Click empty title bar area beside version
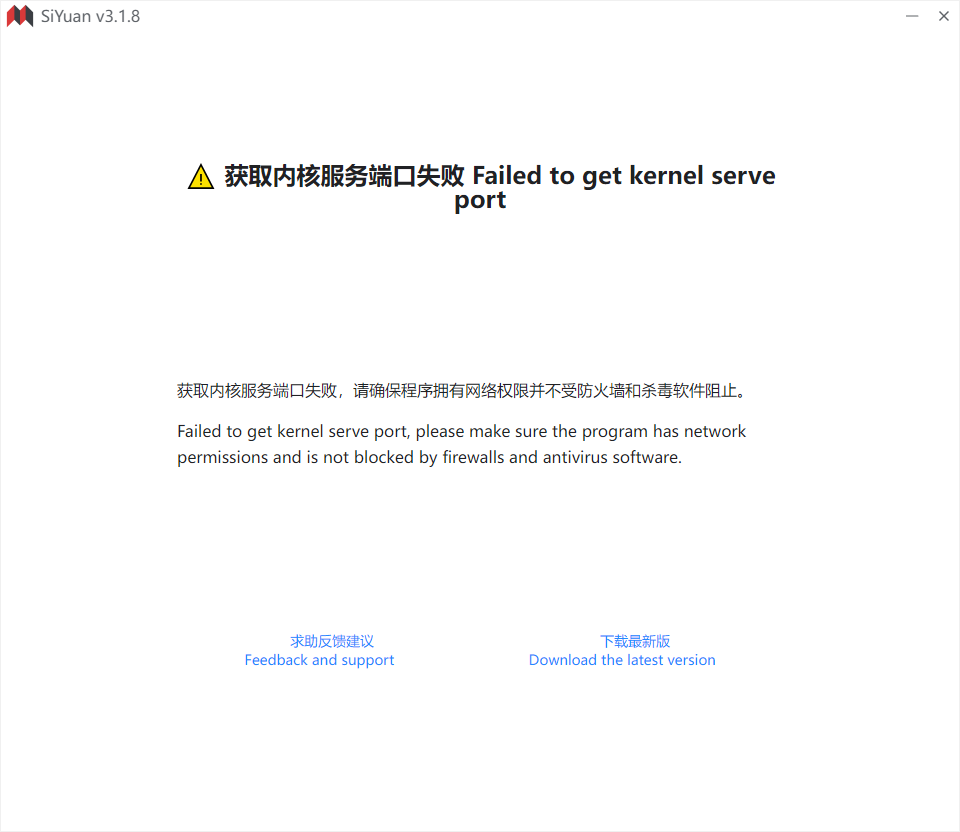Image resolution: width=960 pixels, height=832 pixels. pyautogui.click(x=520, y=17)
